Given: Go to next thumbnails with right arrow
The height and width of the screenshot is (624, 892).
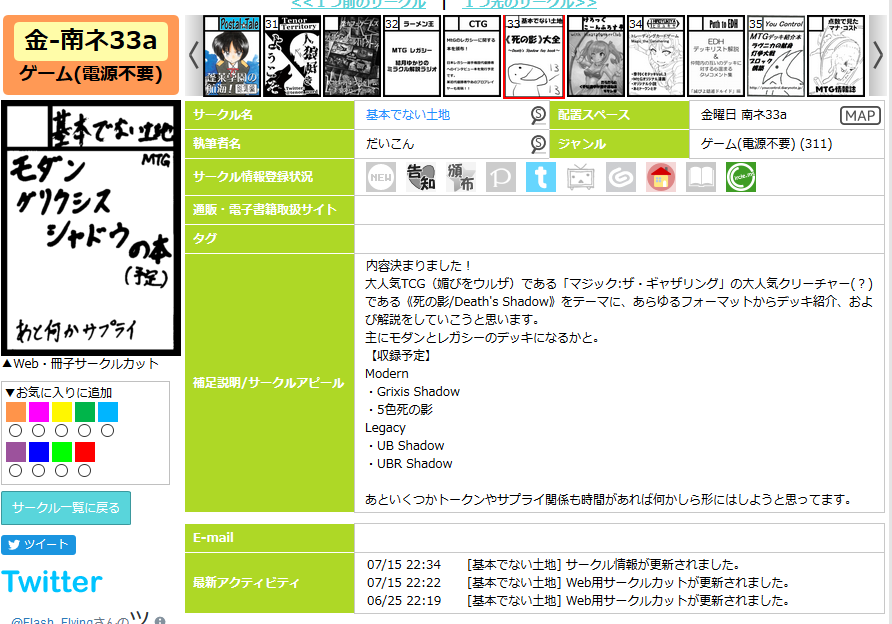Looking at the screenshot, I should (878, 55).
